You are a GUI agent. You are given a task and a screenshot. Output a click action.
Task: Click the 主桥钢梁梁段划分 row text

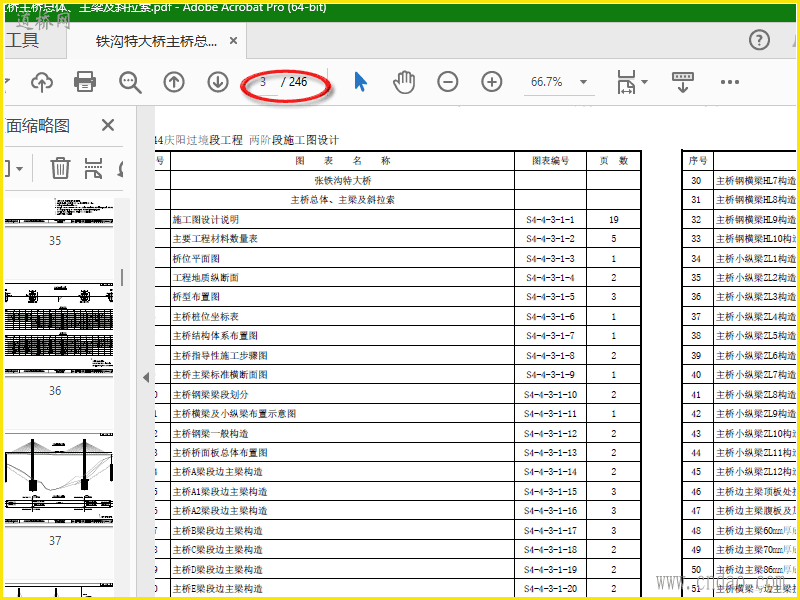(x=210, y=394)
